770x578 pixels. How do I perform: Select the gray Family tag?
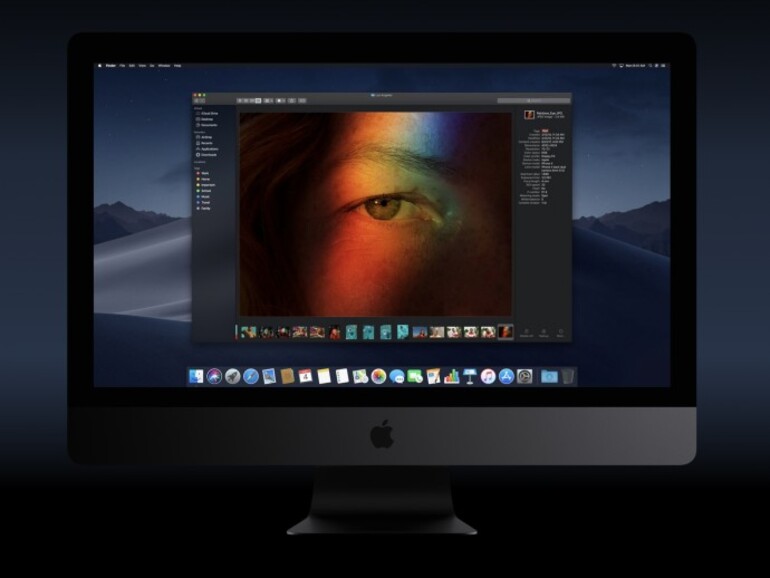point(203,209)
